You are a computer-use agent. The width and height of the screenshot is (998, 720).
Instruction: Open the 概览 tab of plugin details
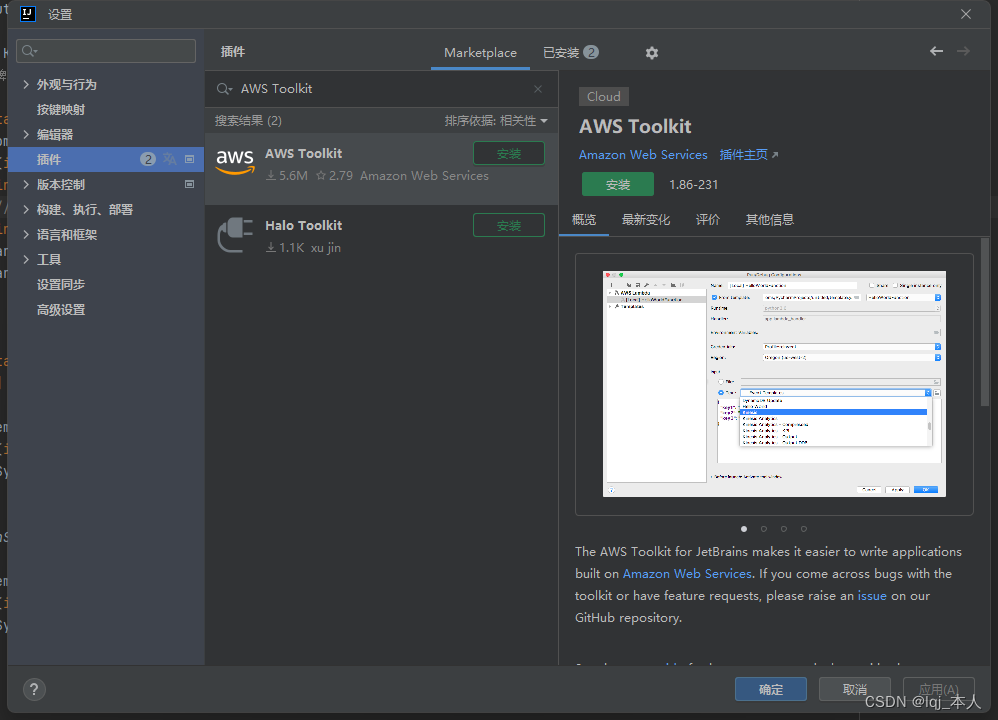[x=584, y=220]
